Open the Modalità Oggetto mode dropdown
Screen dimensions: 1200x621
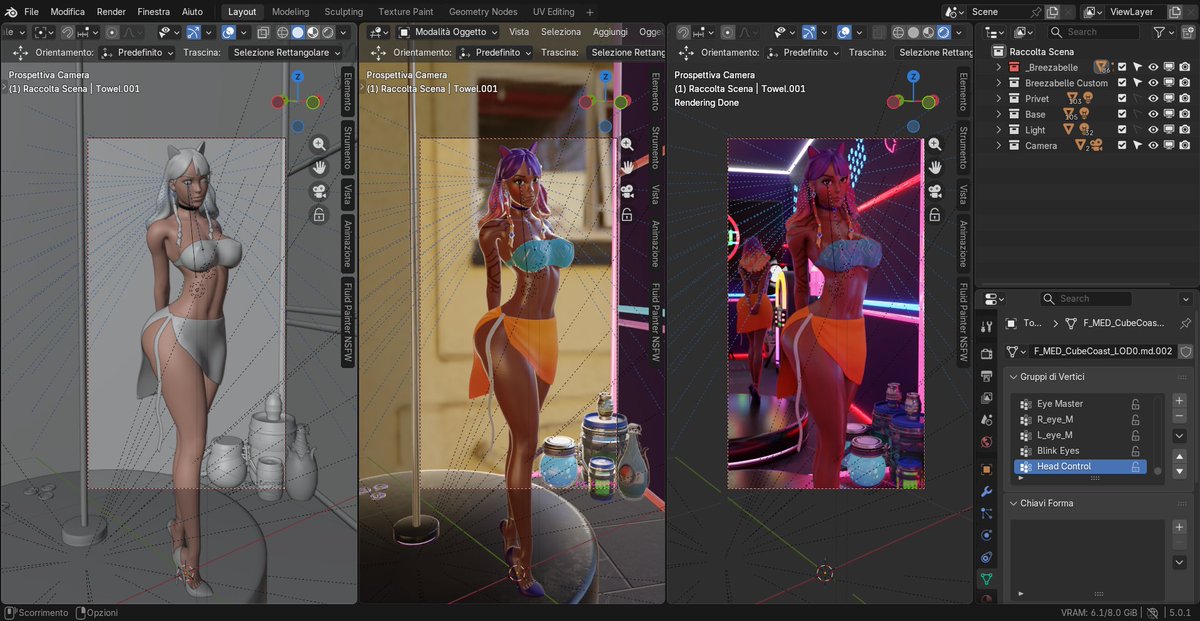coord(450,32)
